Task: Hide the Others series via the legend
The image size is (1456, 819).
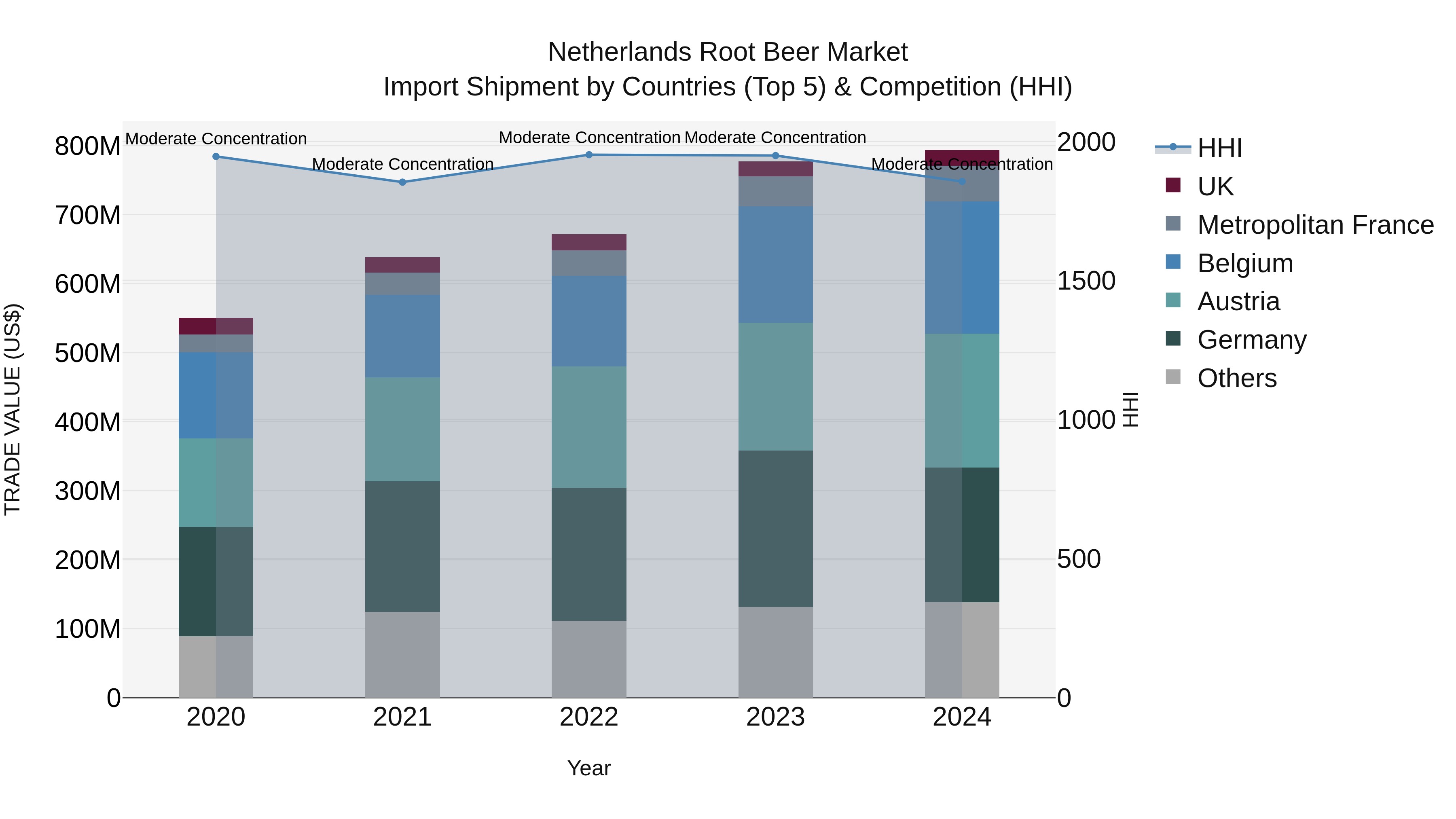Action: click(1237, 378)
